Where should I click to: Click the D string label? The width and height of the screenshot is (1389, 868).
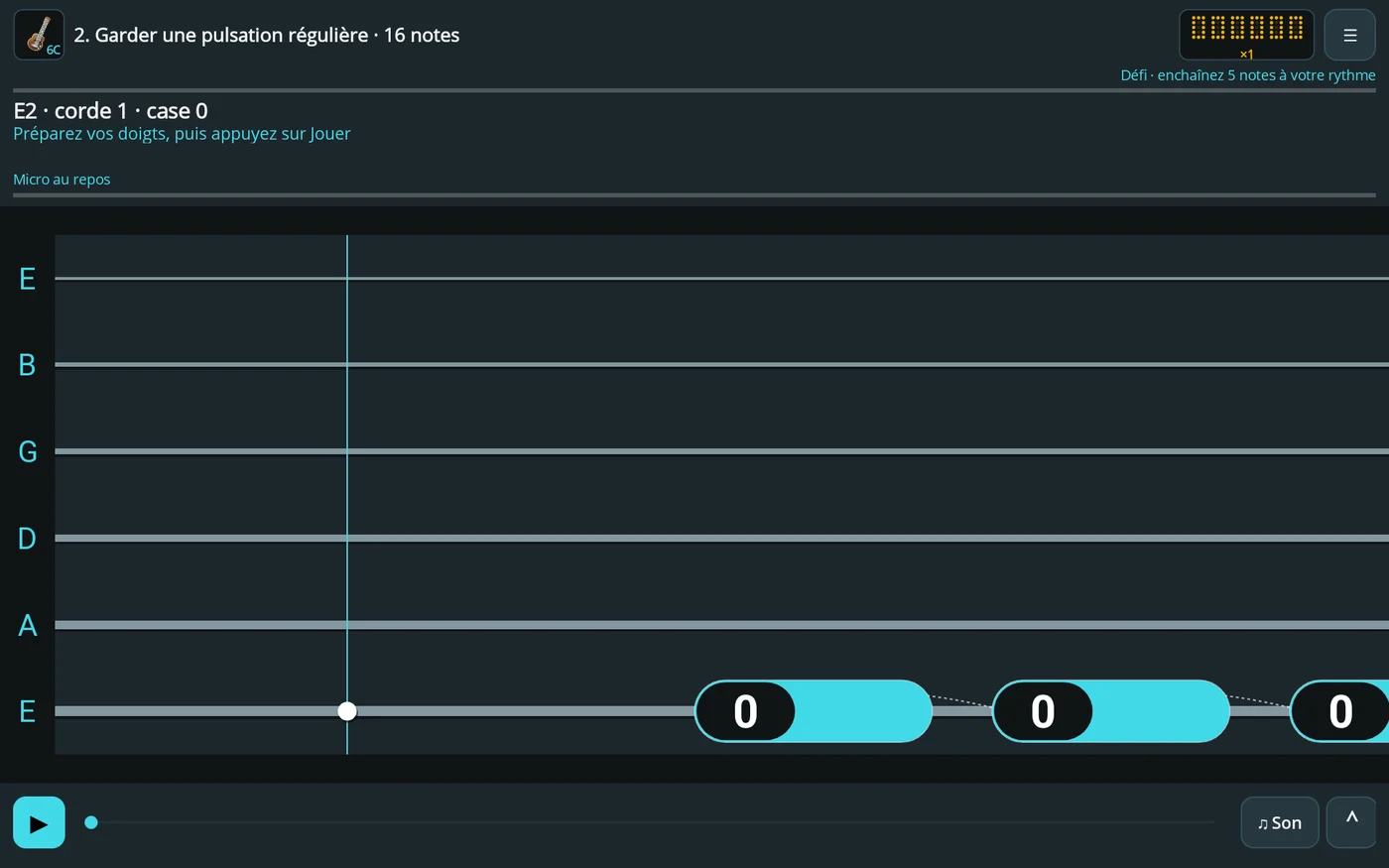(x=28, y=538)
